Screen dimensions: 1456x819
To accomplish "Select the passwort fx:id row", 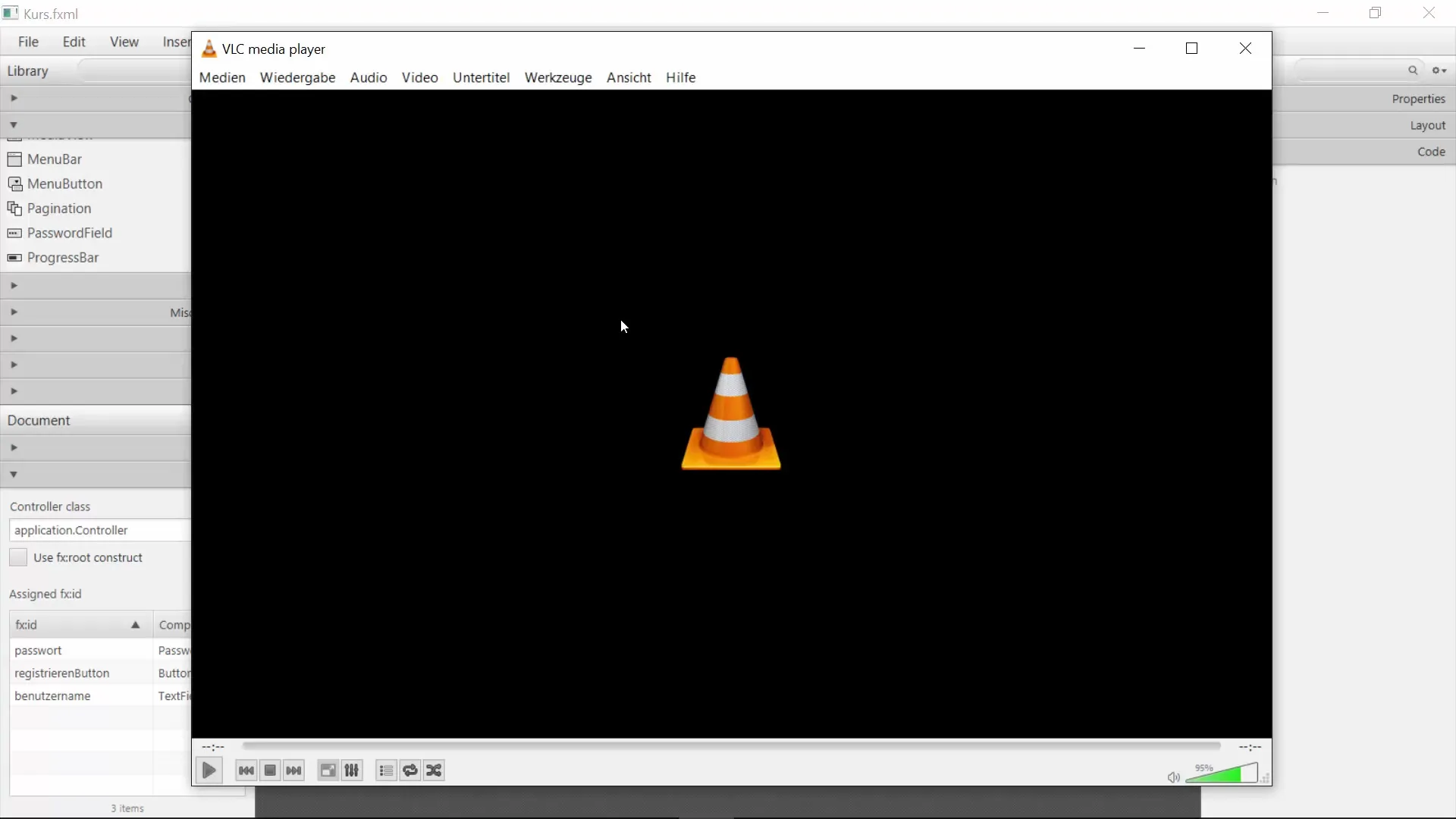I will [100, 651].
